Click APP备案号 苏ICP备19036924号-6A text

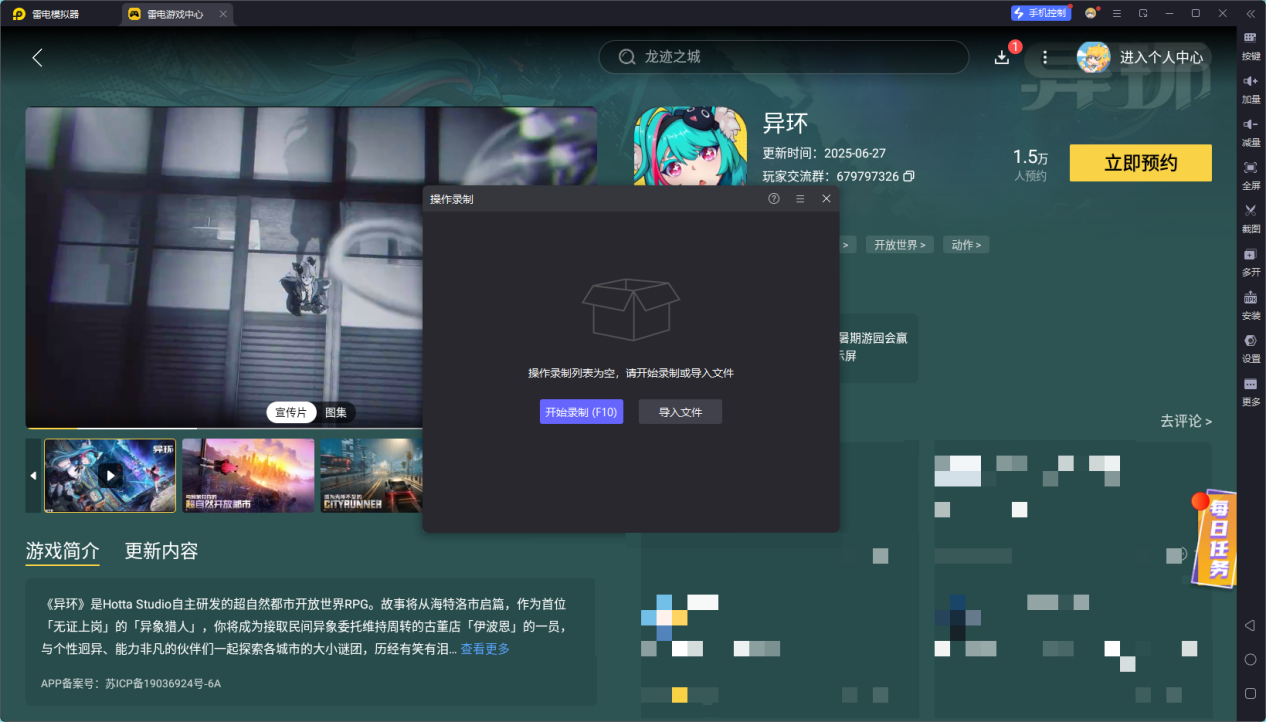click(131, 684)
